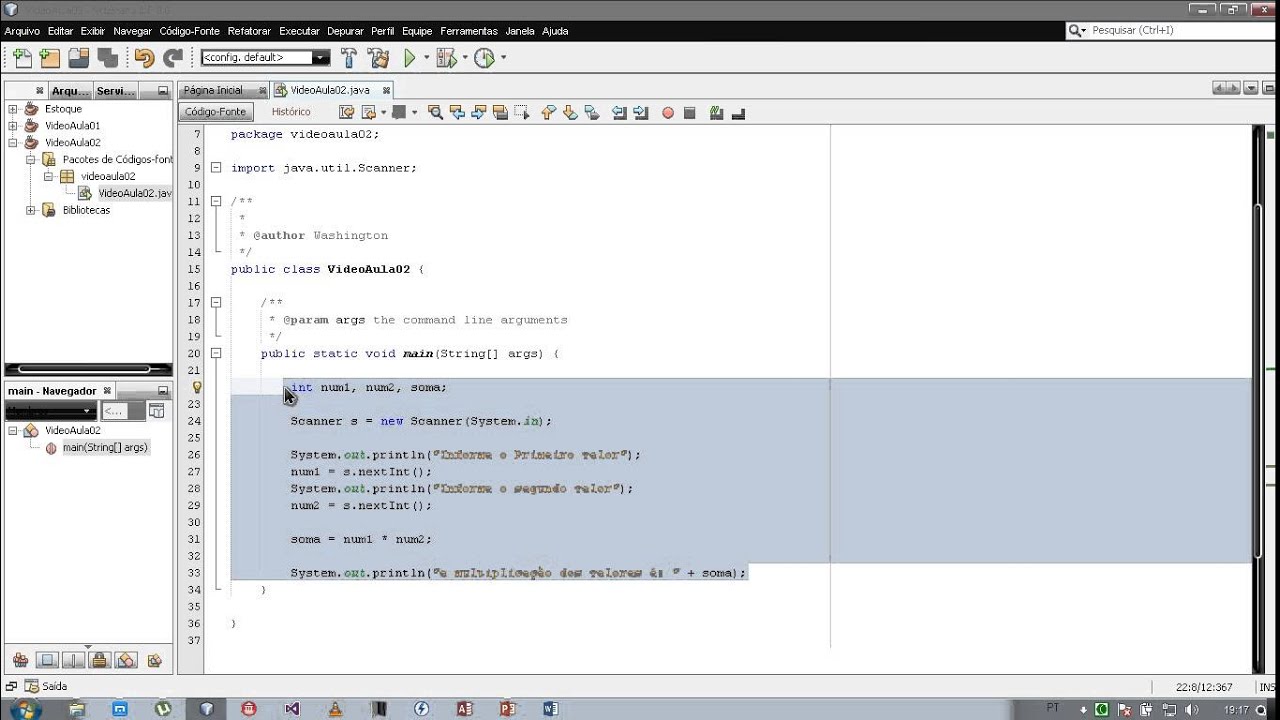Click the Build Project hammer icon
The width and height of the screenshot is (1280, 720).
tap(349, 58)
